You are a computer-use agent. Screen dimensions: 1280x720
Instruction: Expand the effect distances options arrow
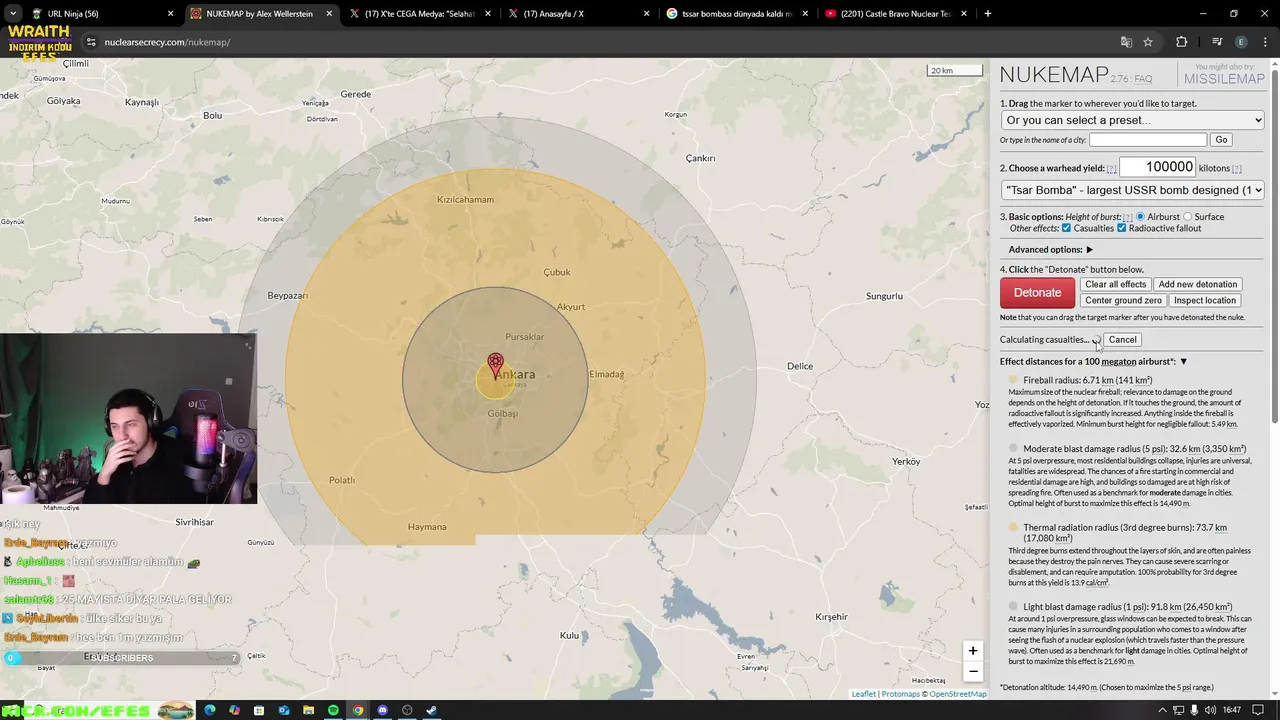1183,362
